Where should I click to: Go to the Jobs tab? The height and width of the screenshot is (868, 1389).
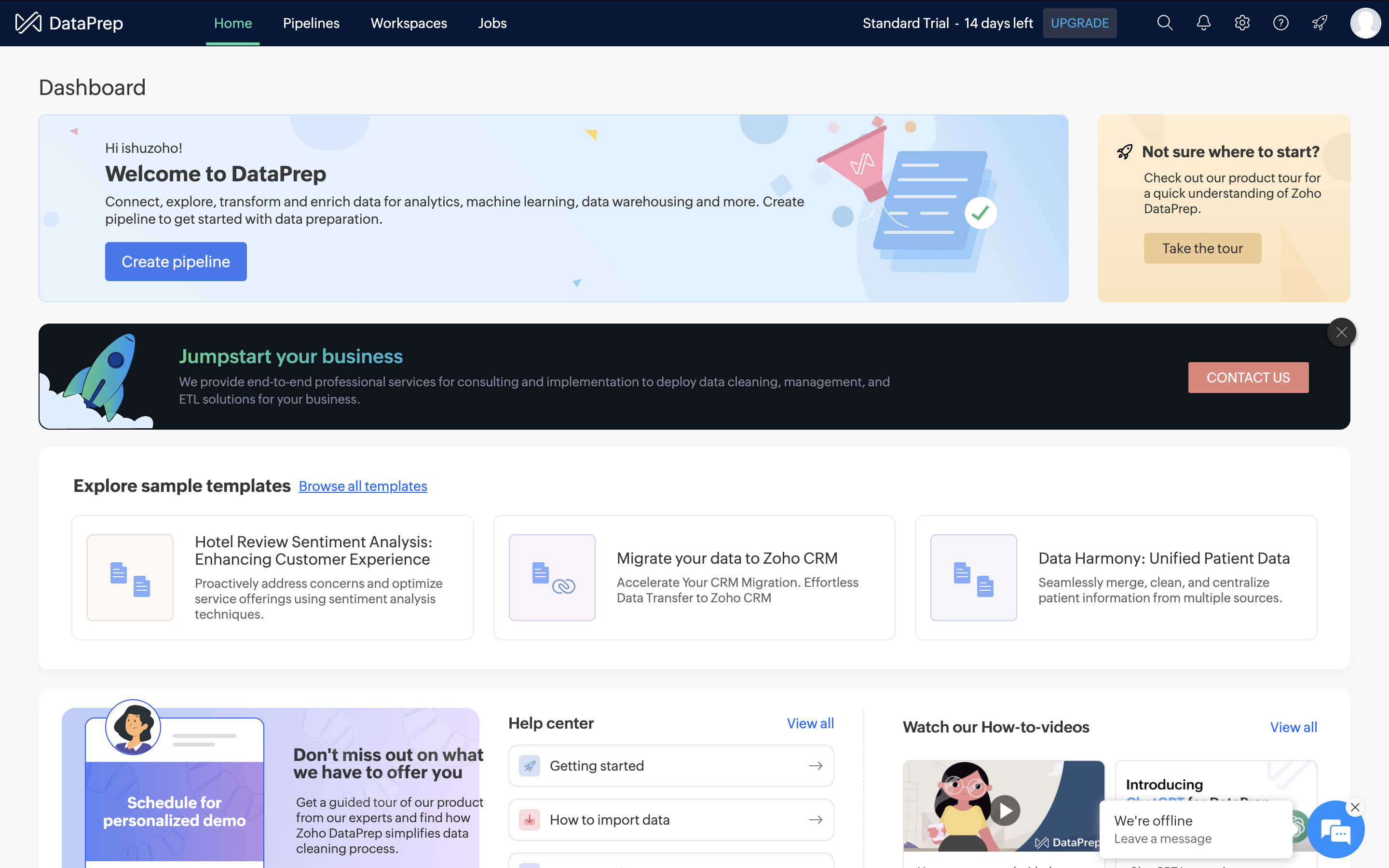[x=492, y=23]
